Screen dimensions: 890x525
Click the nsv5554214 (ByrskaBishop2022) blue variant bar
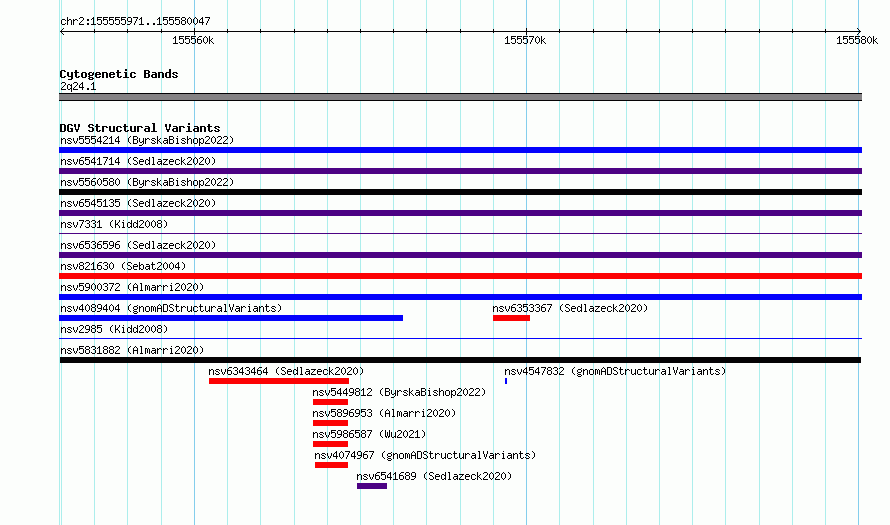click(x=460, y=150)
